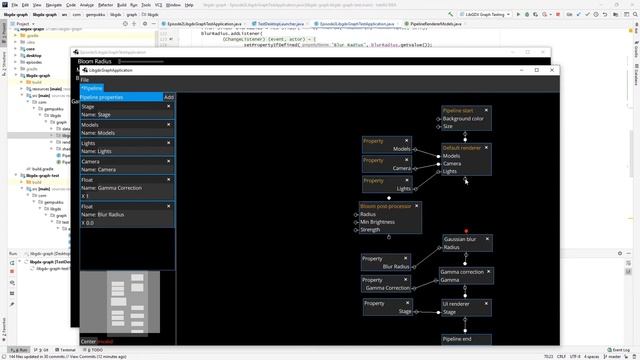Remove the Lights property in properties panel
This screenshot has height=360, width=640.
[169, 143]
